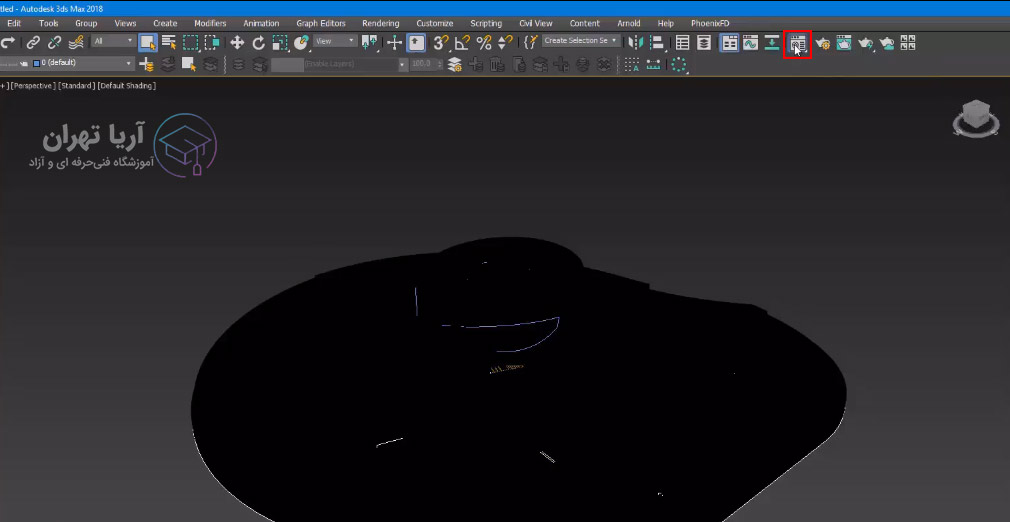This screenshot has height=522, width=1010.
Task: Open the Graph Editors menu
Action: [x=321, y=23]
